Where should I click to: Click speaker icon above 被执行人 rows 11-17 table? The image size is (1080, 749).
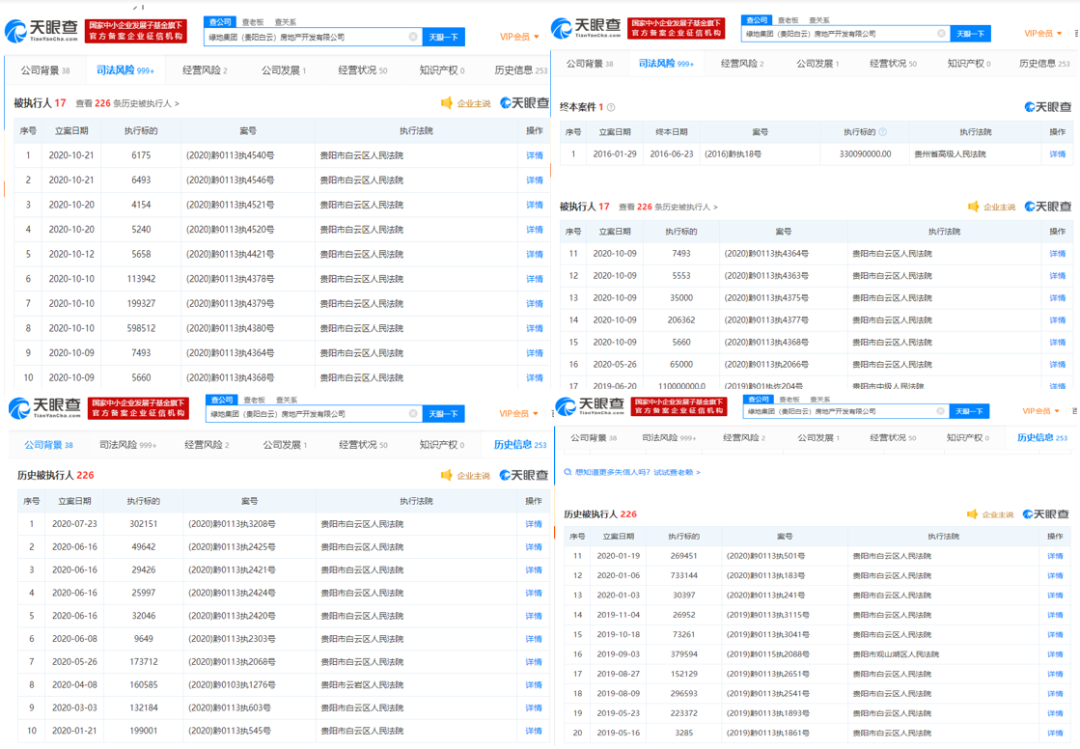point(973,207)
